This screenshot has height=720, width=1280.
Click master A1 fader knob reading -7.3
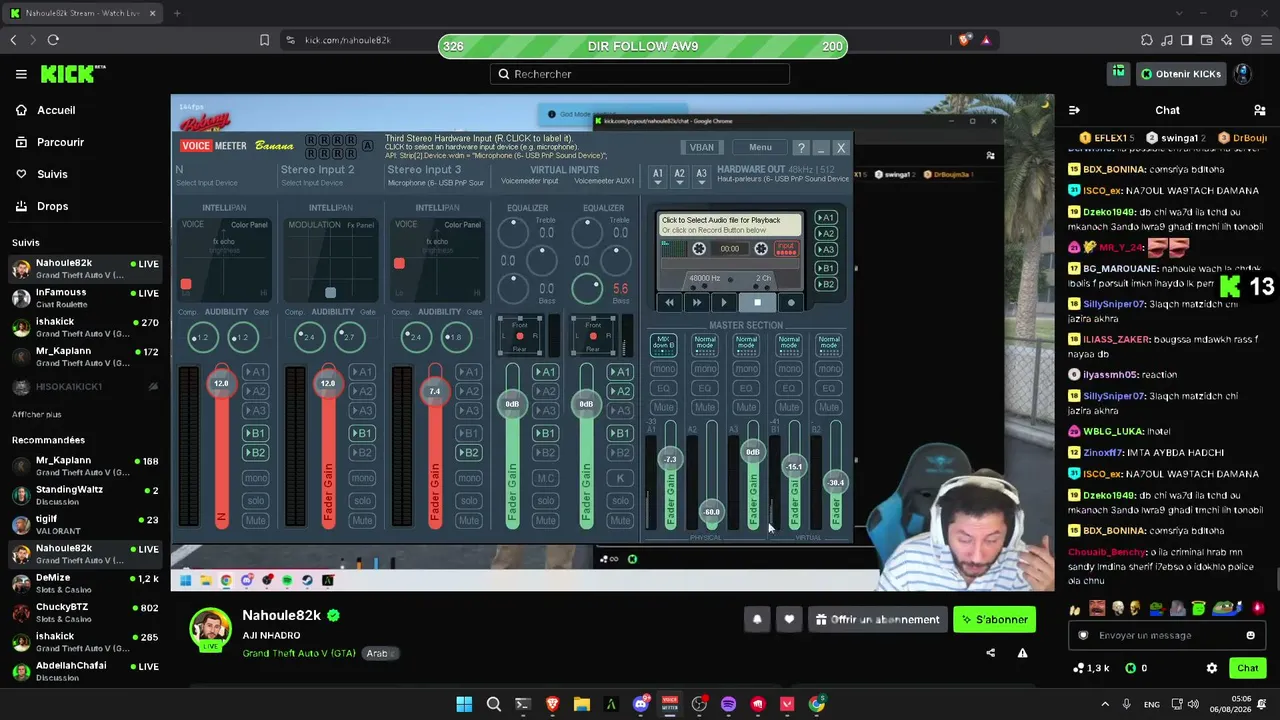click(670, 459)
